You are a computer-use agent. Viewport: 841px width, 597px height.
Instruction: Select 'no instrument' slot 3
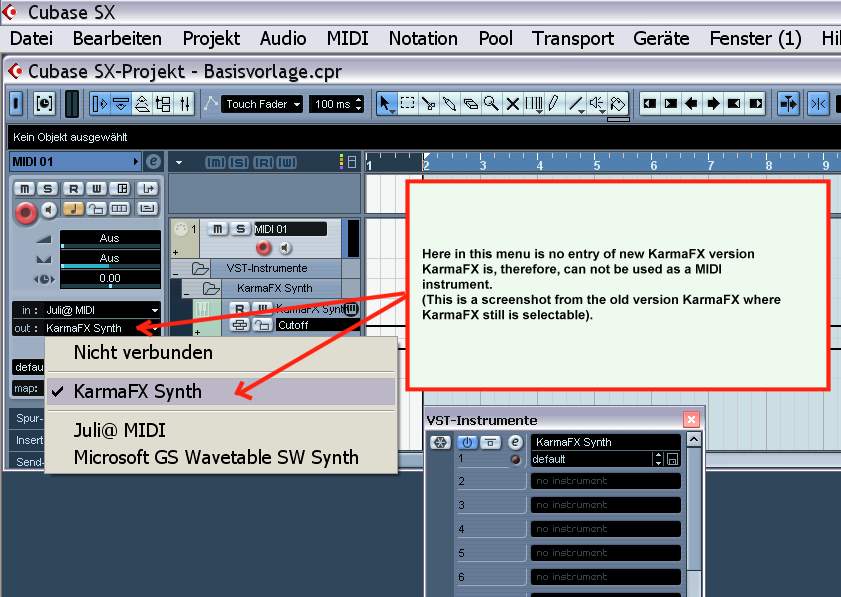606,505
